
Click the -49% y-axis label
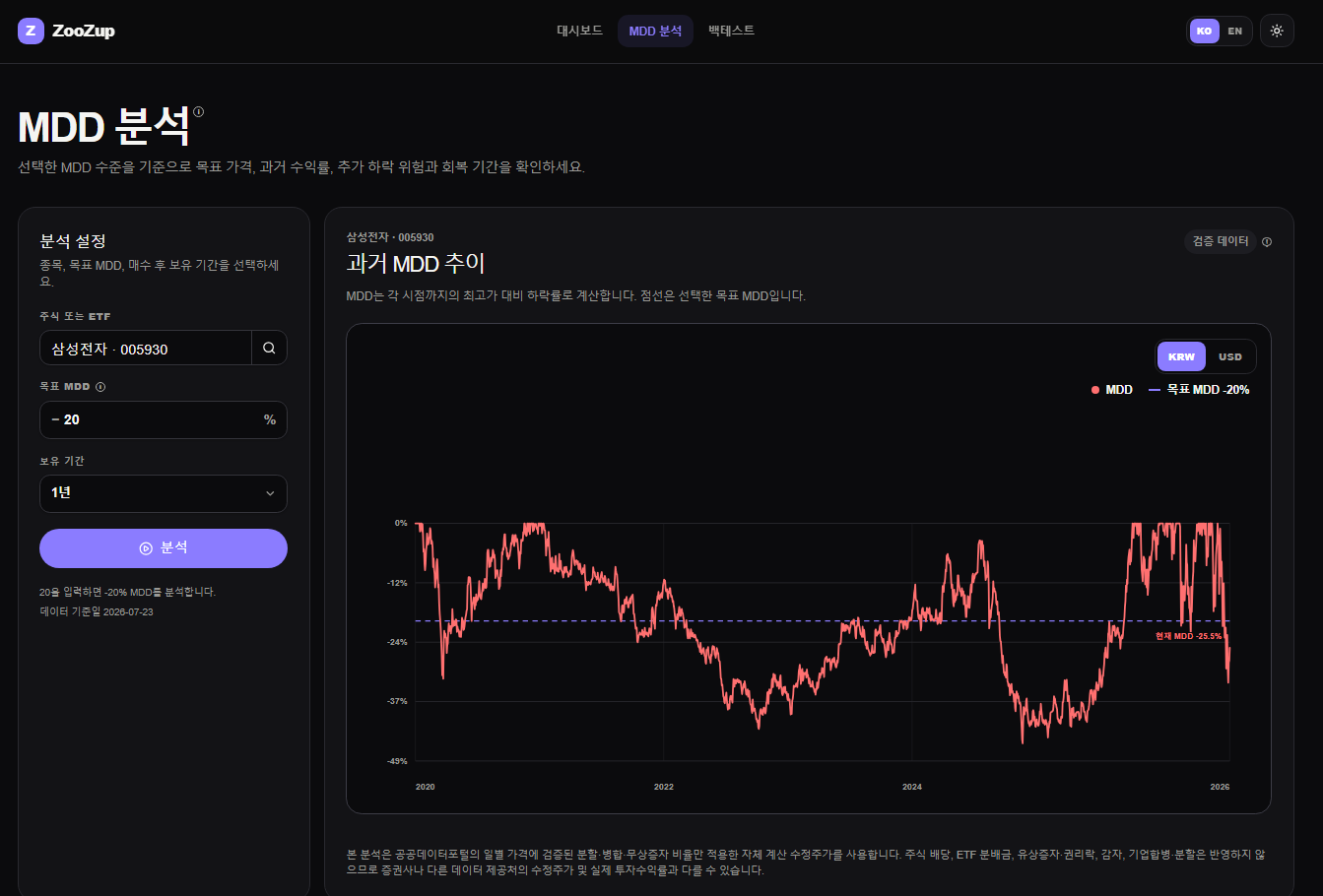(x=398, y=761)
